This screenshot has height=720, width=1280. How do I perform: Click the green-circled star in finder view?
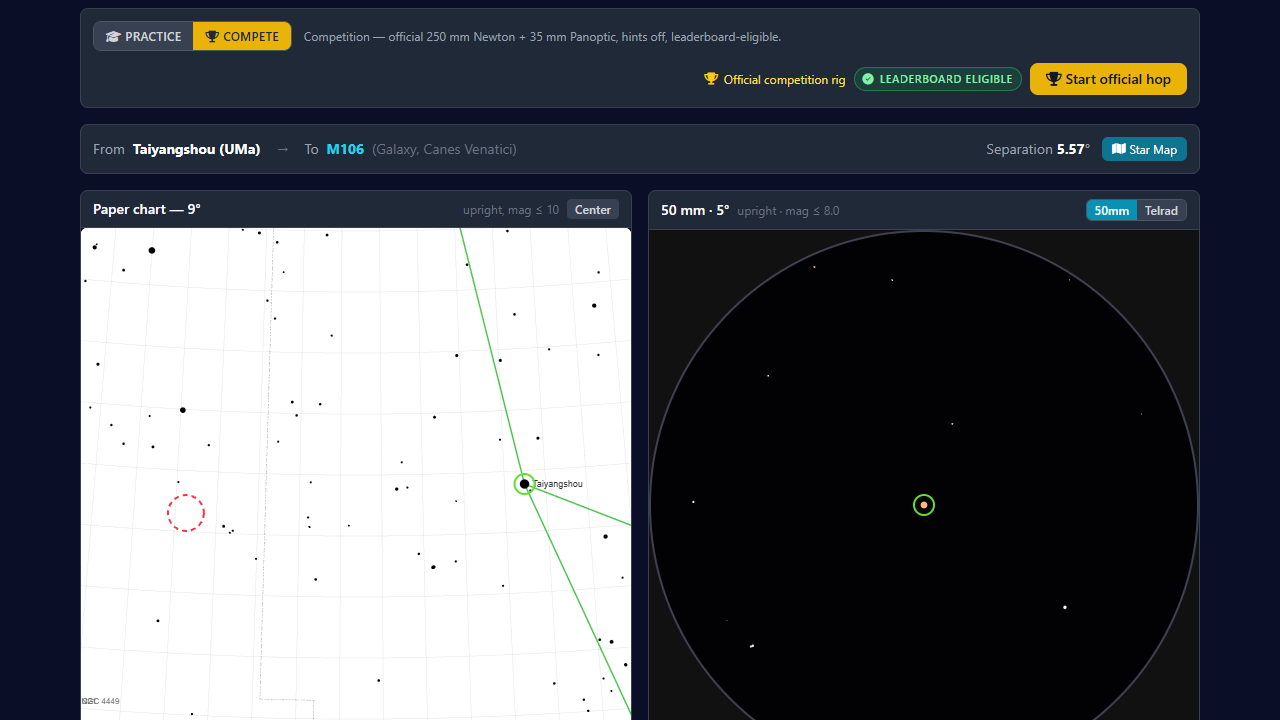click(924, 505)
